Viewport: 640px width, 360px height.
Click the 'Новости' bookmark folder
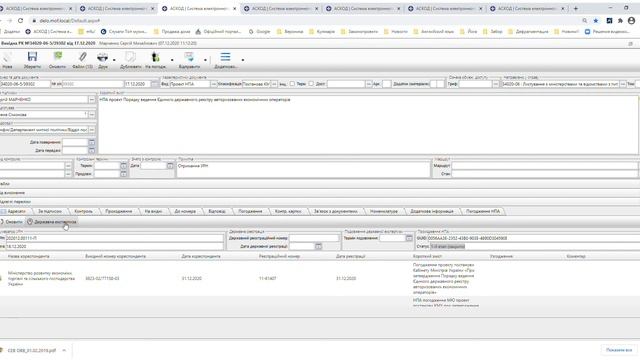(x=396, y=31)
